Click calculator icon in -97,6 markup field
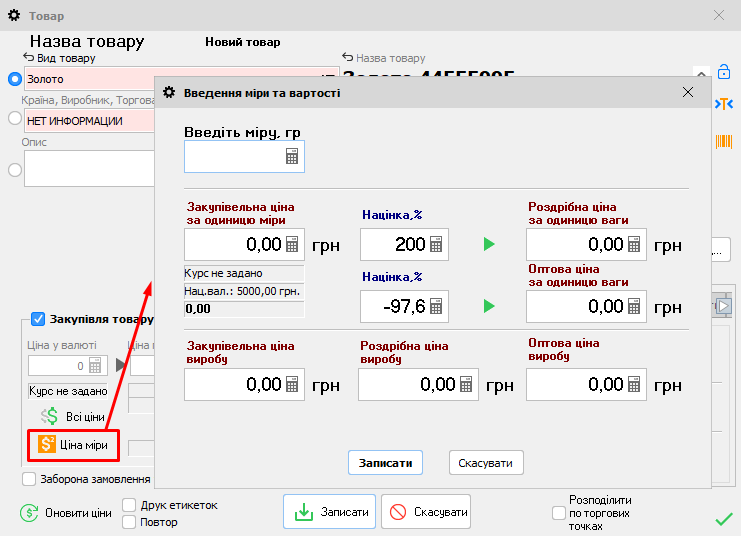 pos(436,307)
